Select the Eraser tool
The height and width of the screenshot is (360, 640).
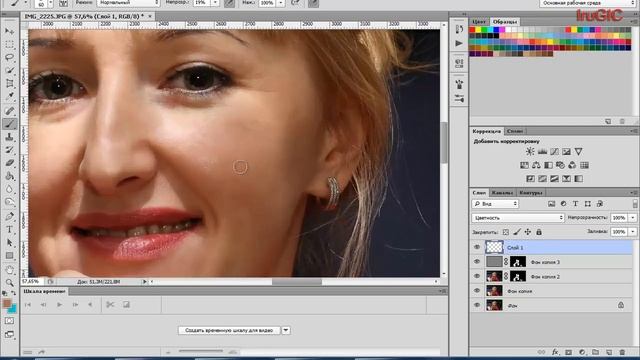[9, 163]
